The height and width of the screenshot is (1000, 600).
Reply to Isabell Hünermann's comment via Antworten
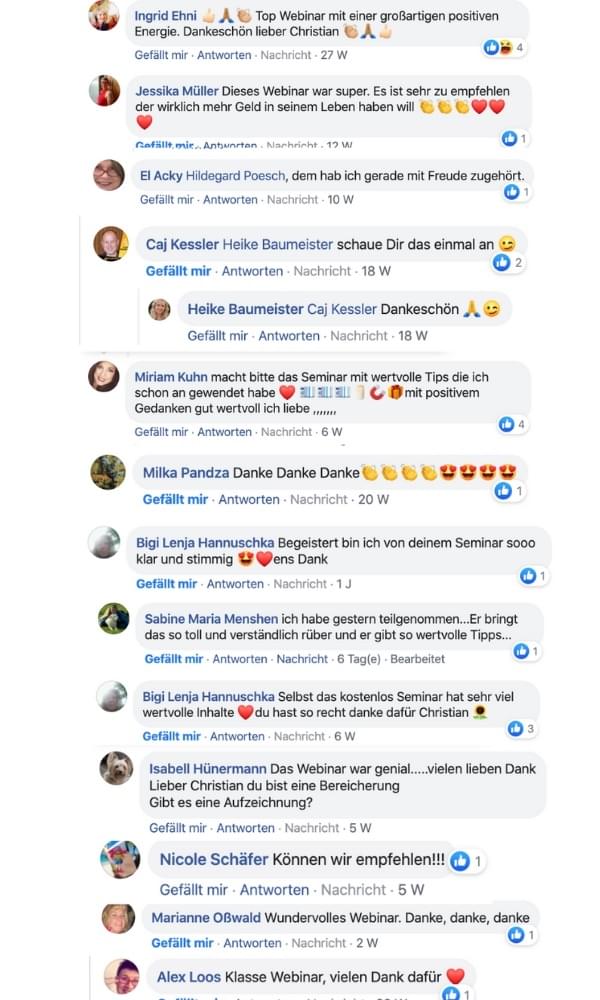[x=245, y=828]
